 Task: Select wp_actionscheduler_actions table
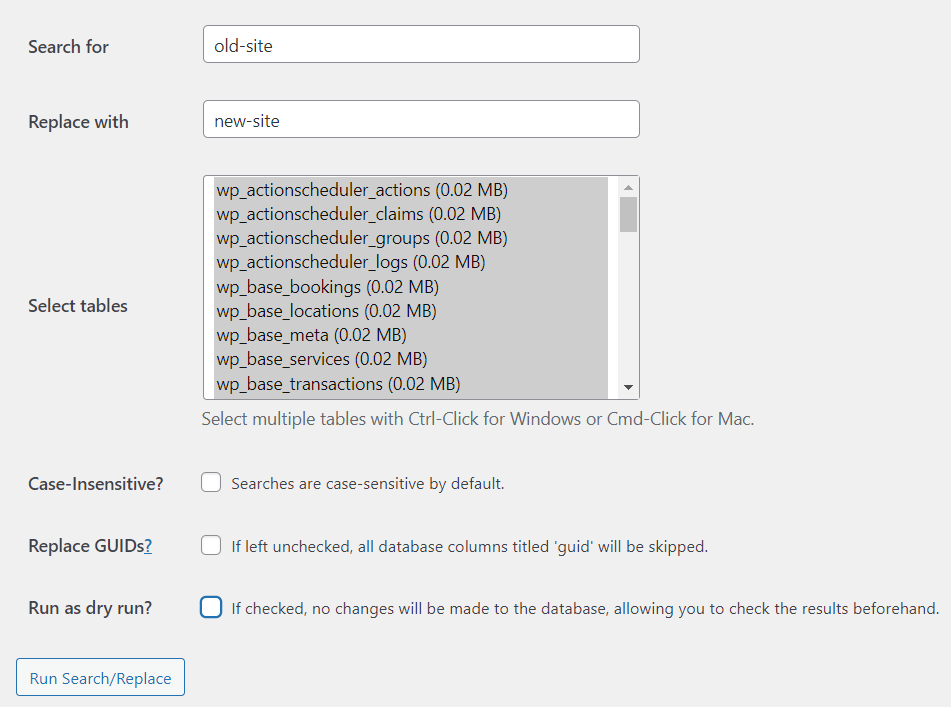point(411,190)
